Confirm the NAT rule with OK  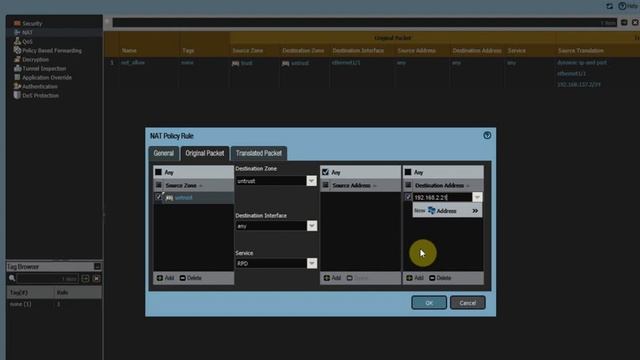point(429,303)
